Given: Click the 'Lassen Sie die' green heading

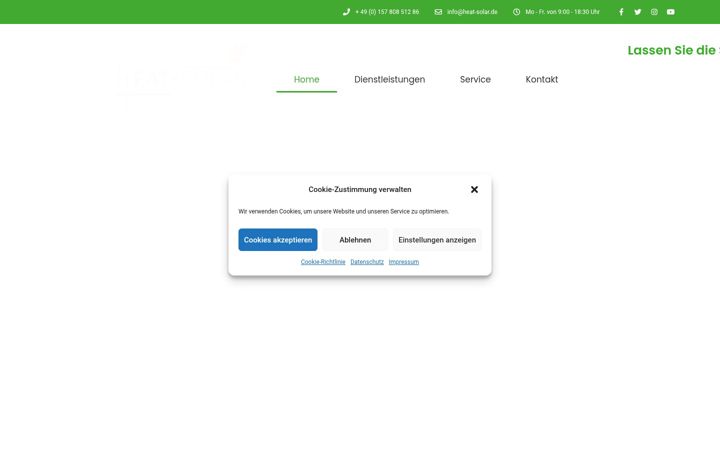Looking at the screenshot, I should click(673, 50).
